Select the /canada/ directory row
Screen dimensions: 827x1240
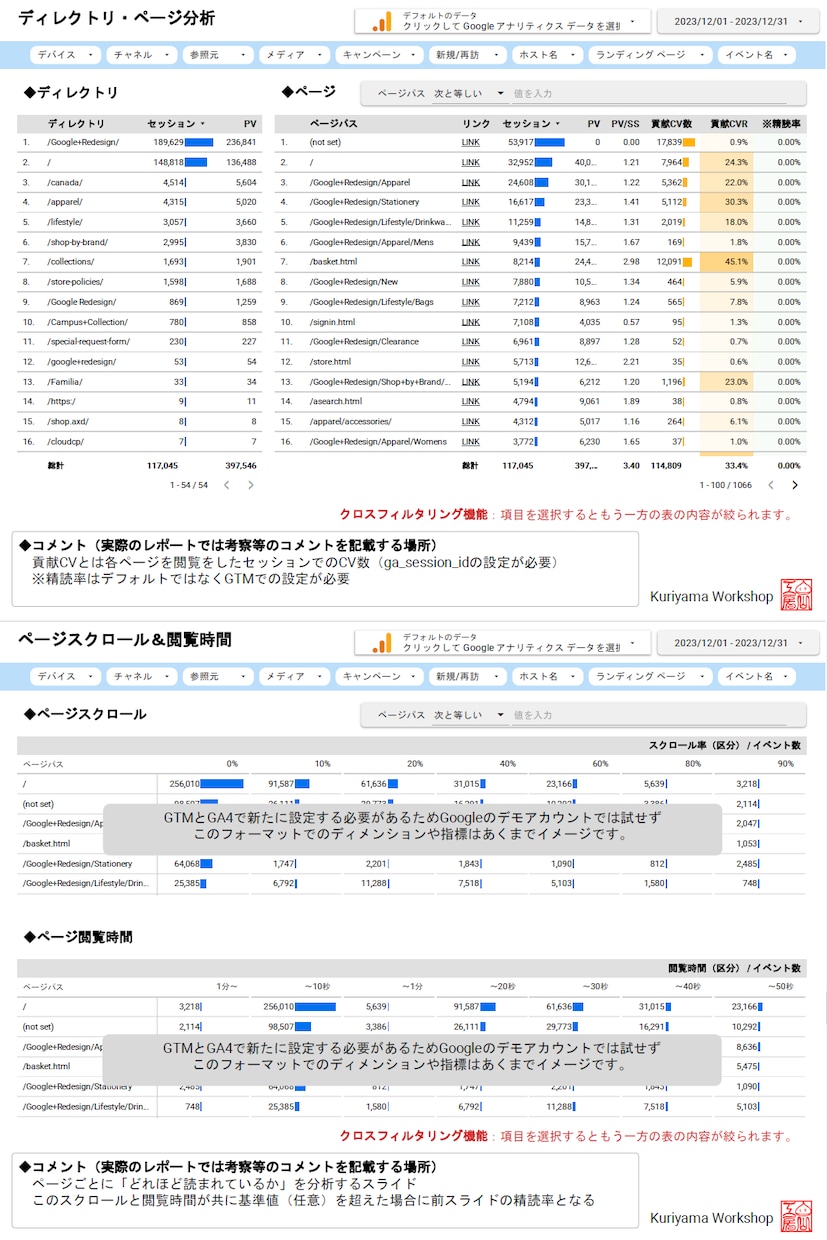(x=140, y=183)
